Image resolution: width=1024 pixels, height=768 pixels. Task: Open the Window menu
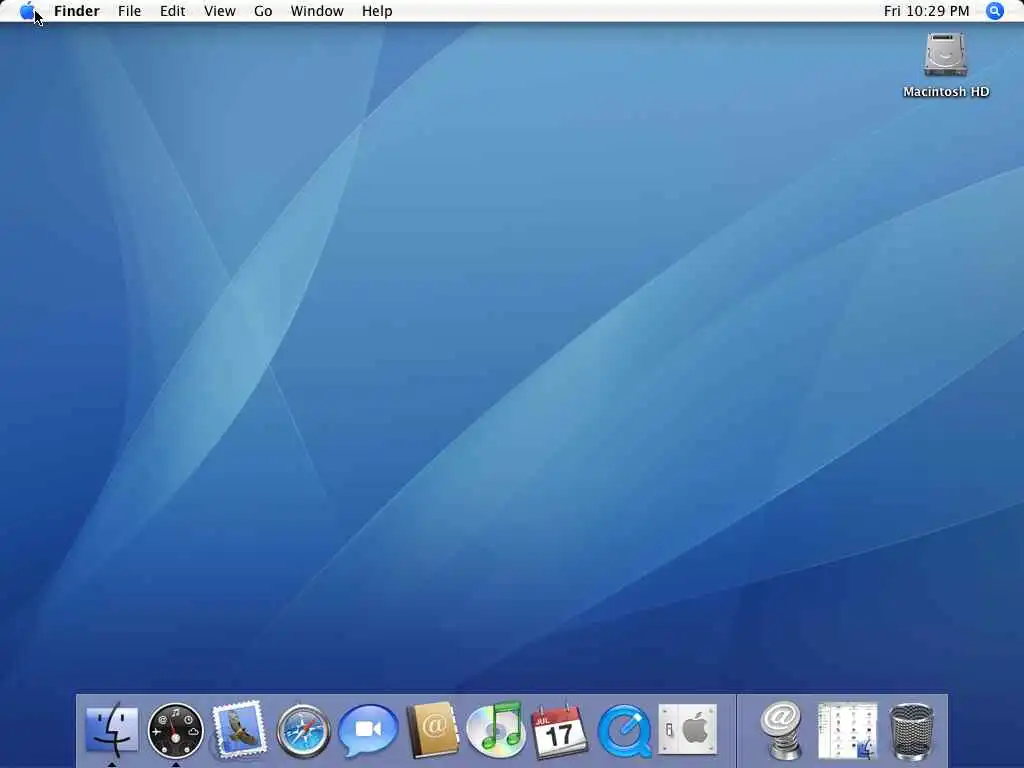coord(317,11)
